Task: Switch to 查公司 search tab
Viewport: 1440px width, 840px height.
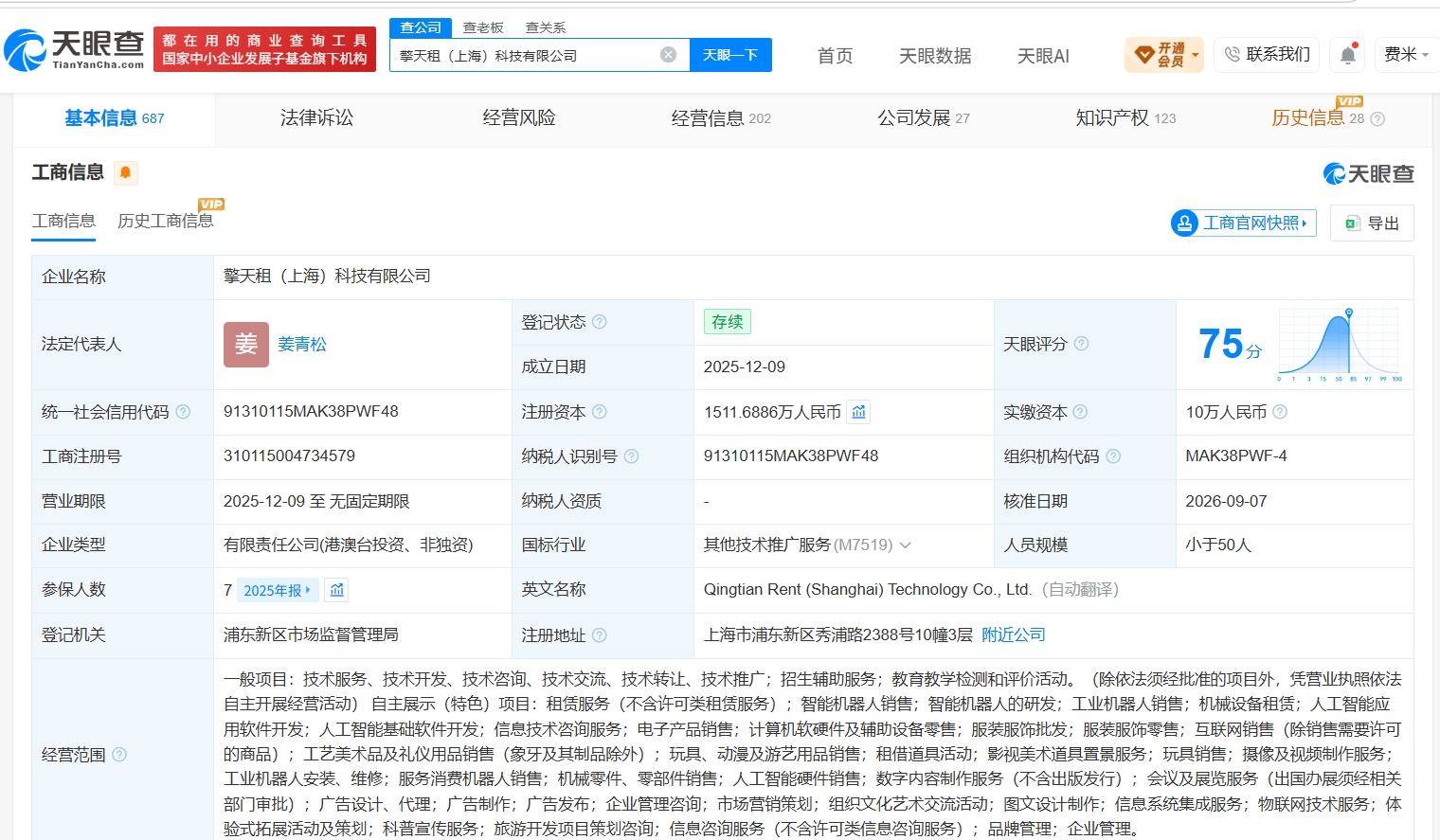Action: pyautogui.click(x=421, y=27)
